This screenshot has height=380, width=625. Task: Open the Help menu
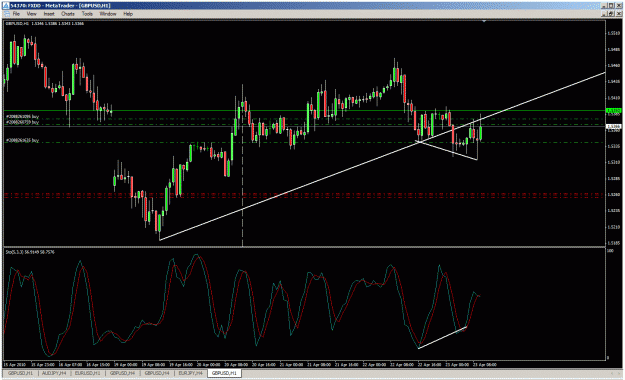tap(128, 14)
